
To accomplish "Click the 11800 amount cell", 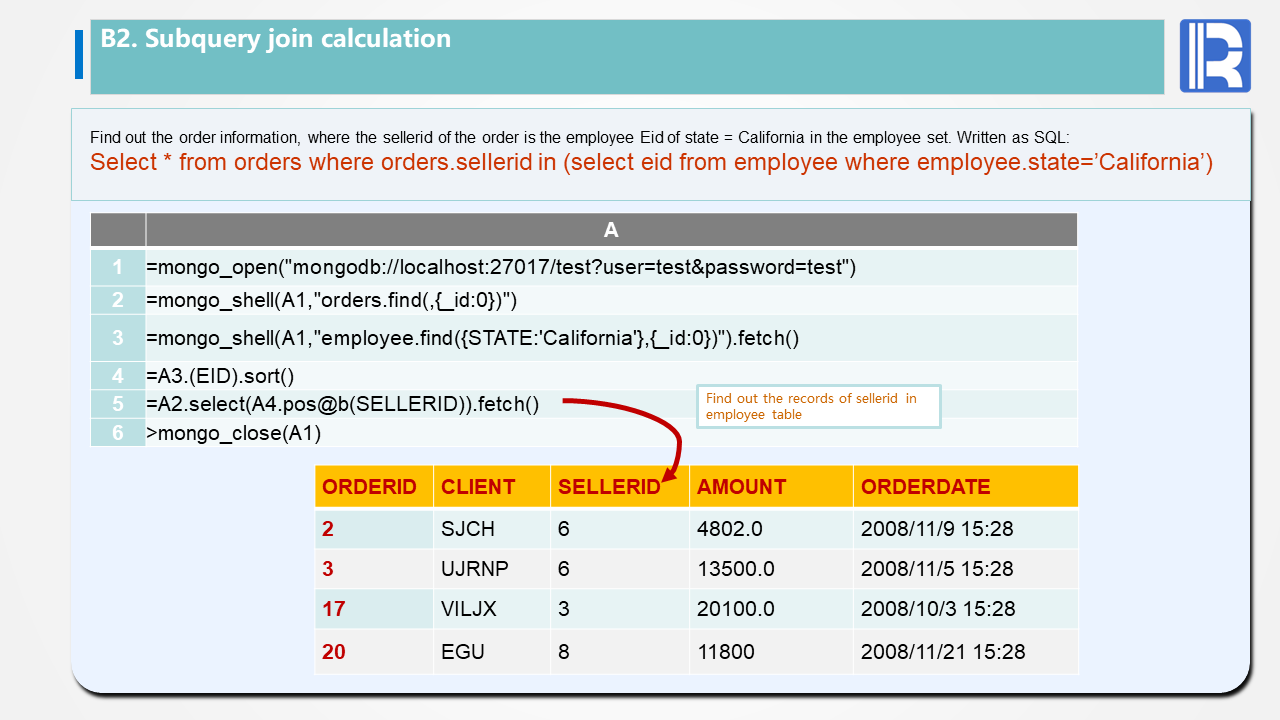I will [x=725, y=652].
